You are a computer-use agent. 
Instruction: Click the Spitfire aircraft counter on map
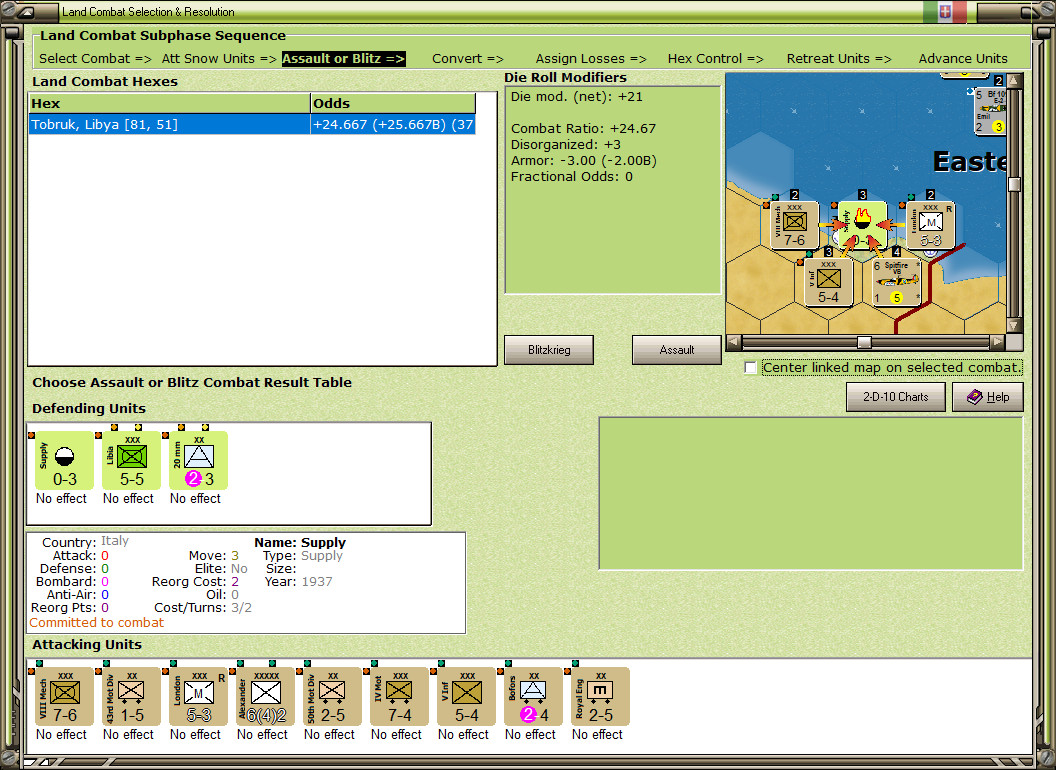tap(896, 282)
